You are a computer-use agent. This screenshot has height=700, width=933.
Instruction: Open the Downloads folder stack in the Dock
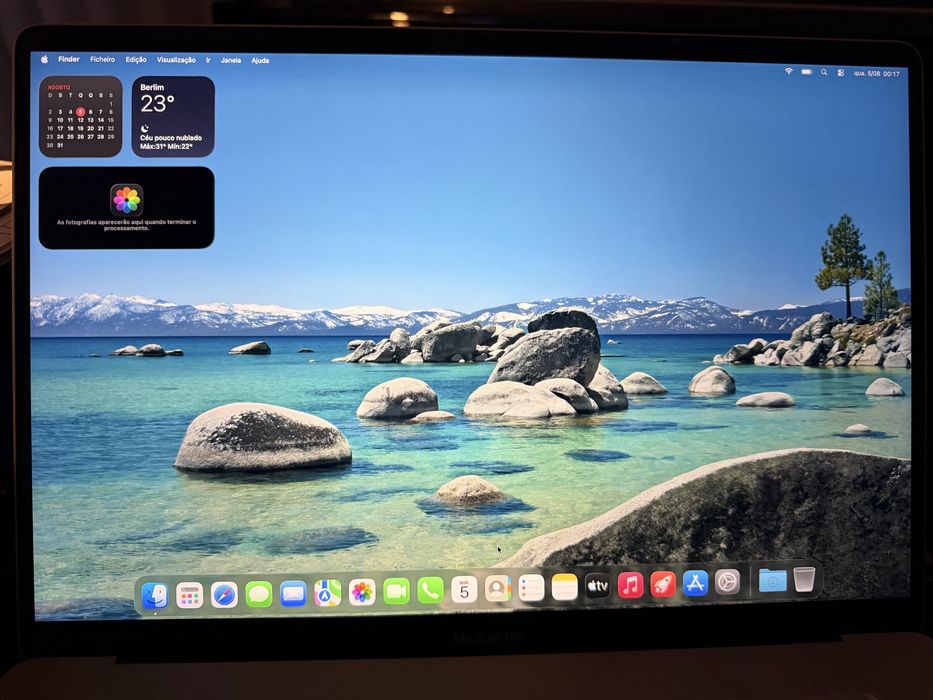[x=772, y=580]
